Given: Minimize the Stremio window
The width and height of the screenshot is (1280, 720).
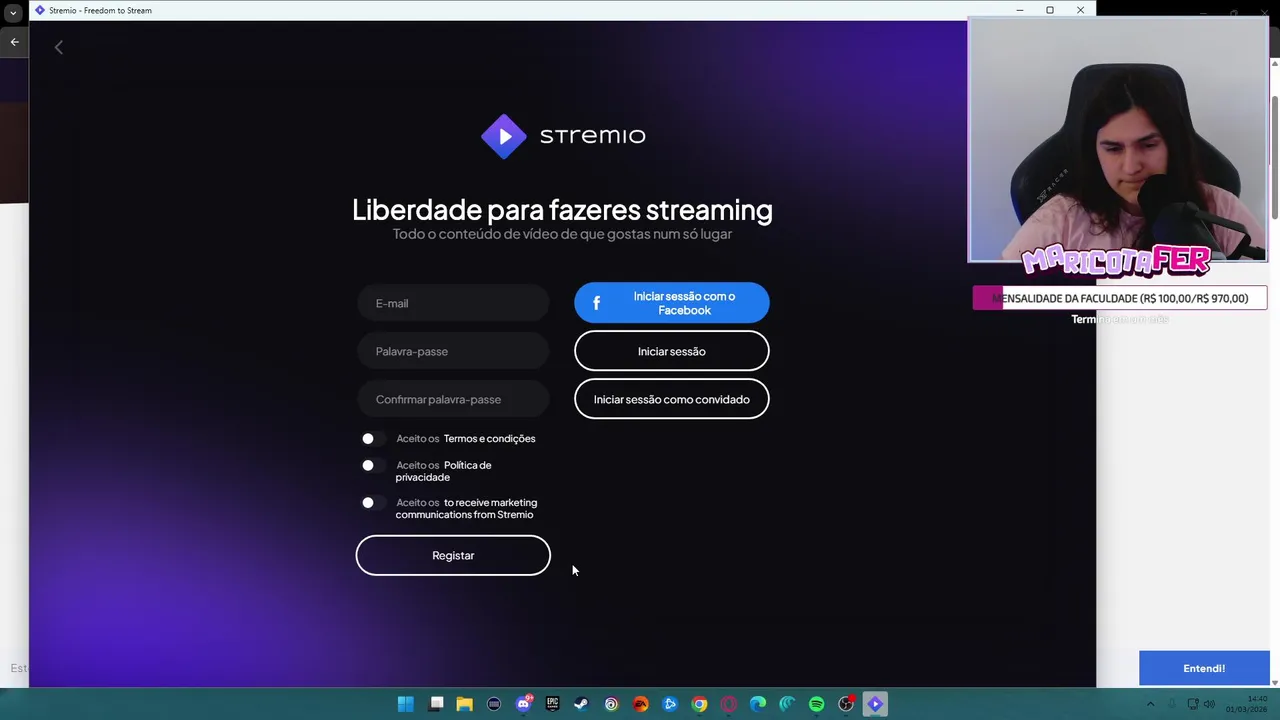Looking at the screenshot, I should tap(1020, 10).
